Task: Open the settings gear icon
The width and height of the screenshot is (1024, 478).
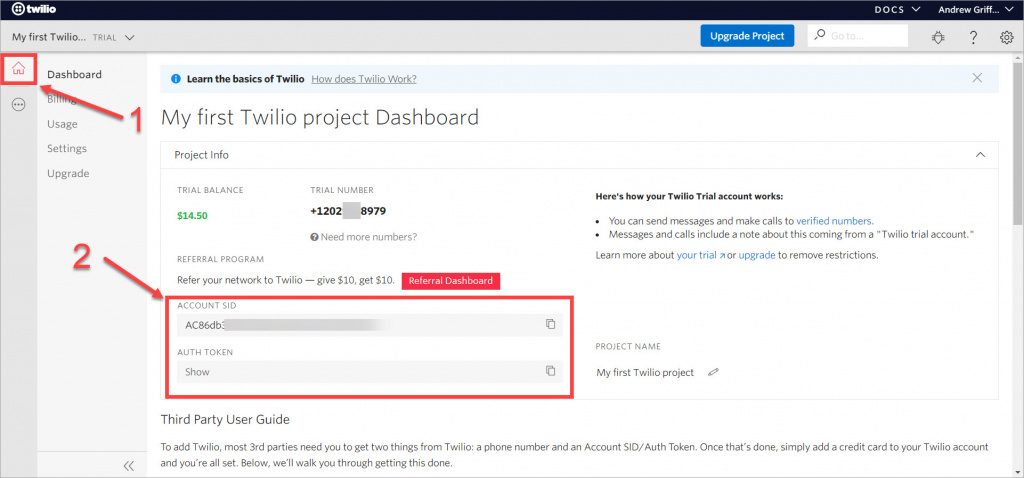Action: (x=1006, y=38)
